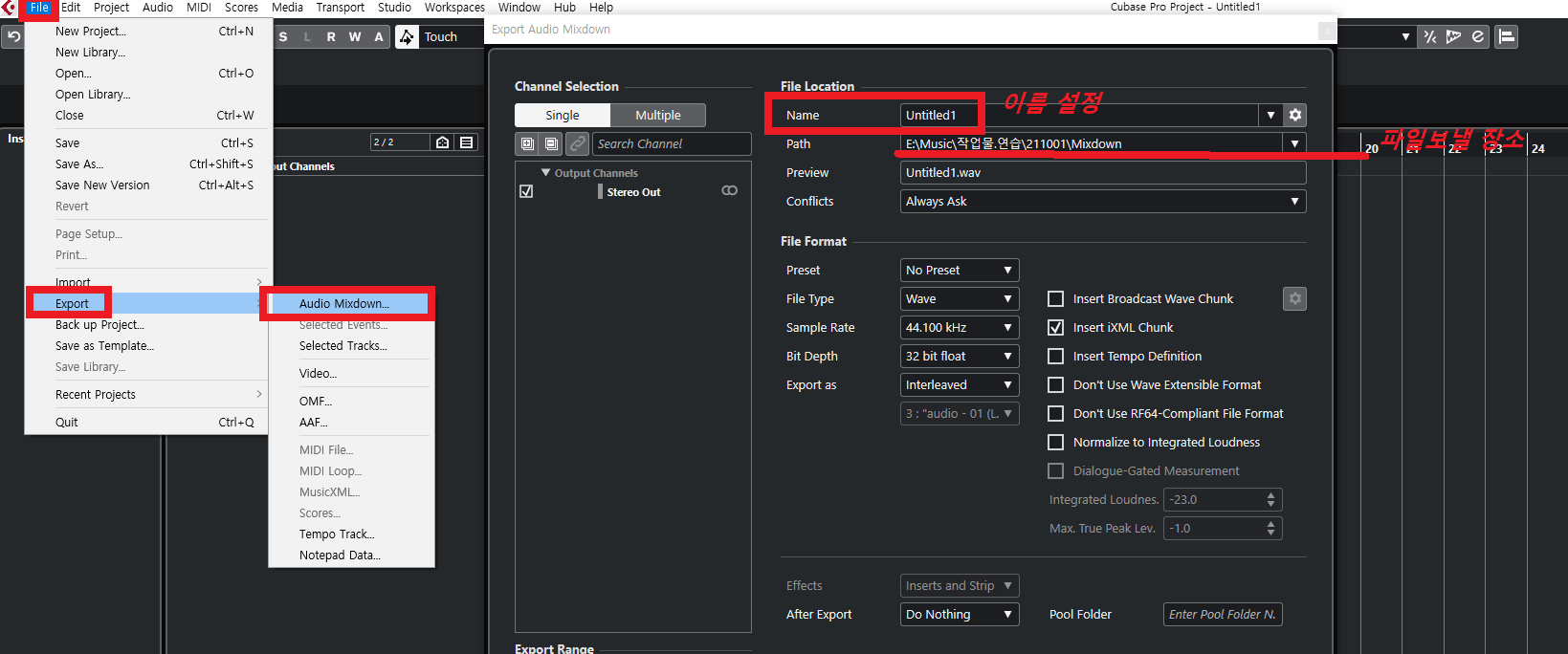The image size is (1568, 654).
Task: Check Don't Use RF64-Compliant File Format
Action: click(1056, 413)
